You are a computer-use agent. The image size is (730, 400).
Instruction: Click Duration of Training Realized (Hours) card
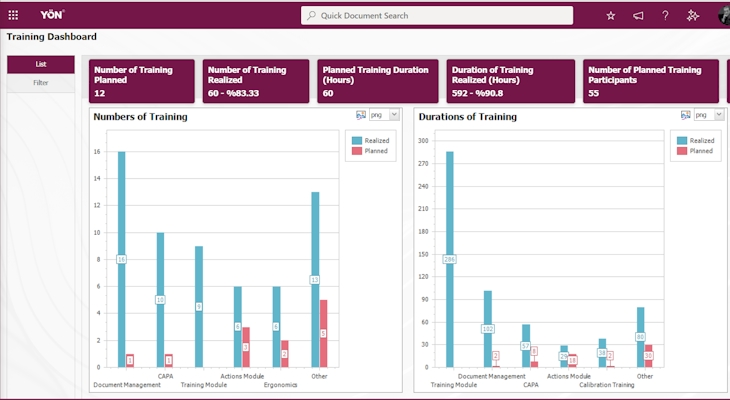[x=511, y=81]
